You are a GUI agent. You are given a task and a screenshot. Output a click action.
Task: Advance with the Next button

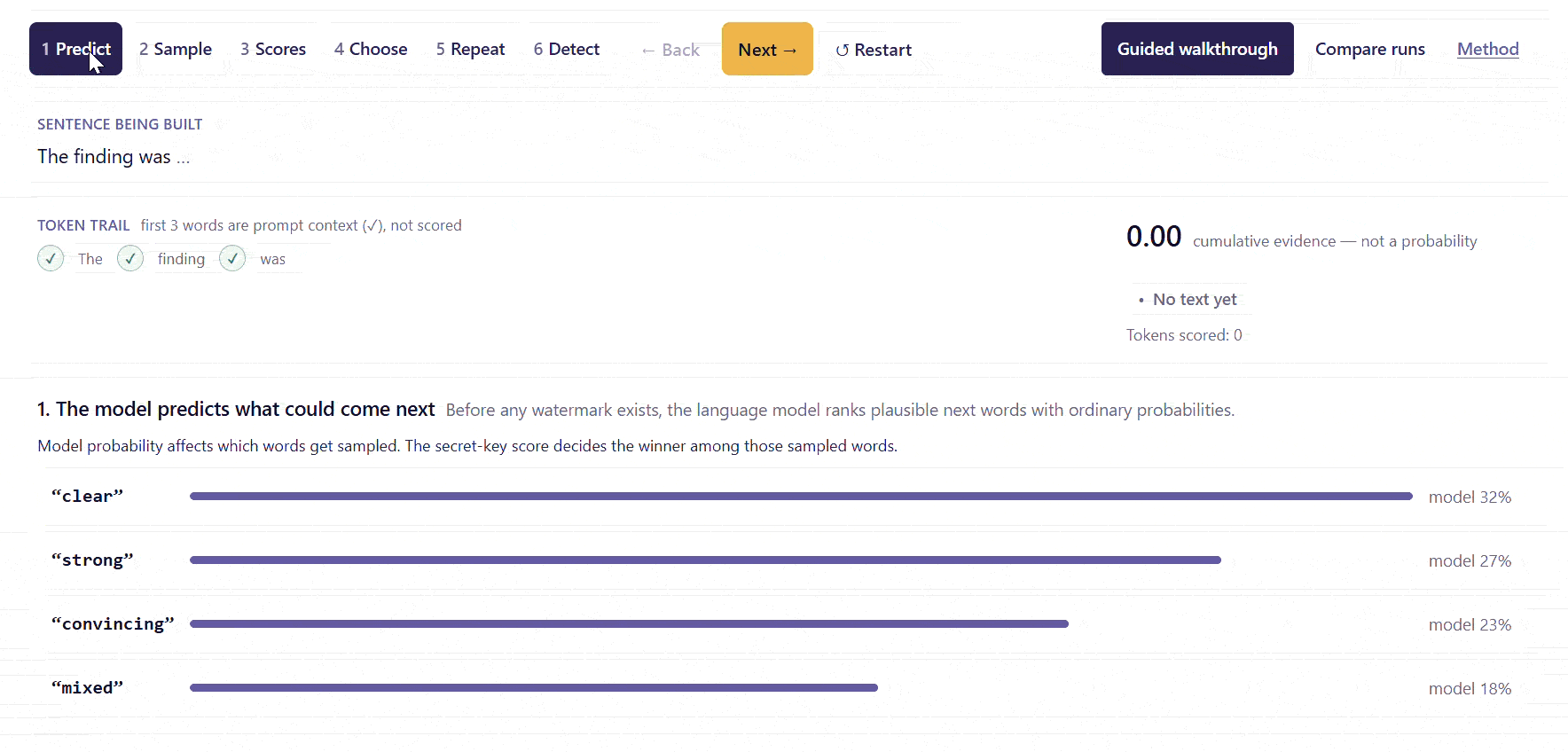[767, 49]
